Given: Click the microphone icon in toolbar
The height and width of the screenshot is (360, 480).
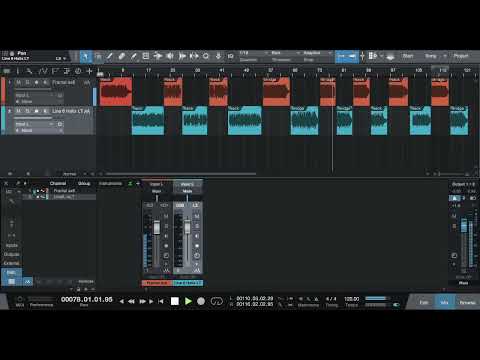Looking at the screenshot, I should 218,56.
